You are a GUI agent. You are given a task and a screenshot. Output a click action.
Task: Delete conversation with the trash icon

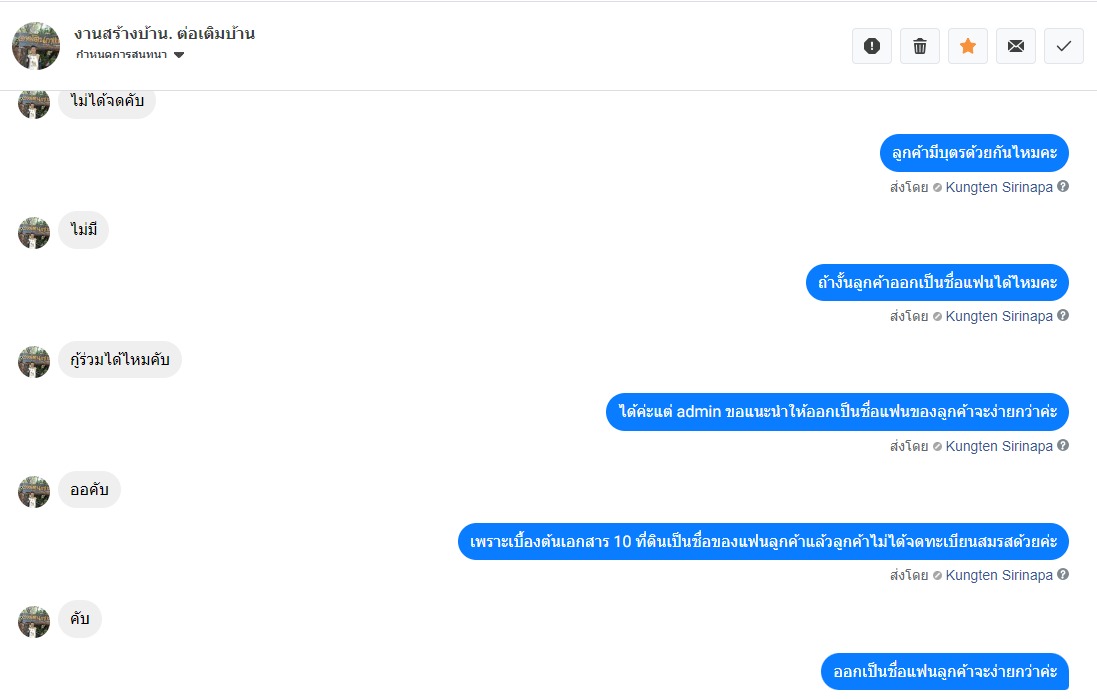[x=920, y=46]
